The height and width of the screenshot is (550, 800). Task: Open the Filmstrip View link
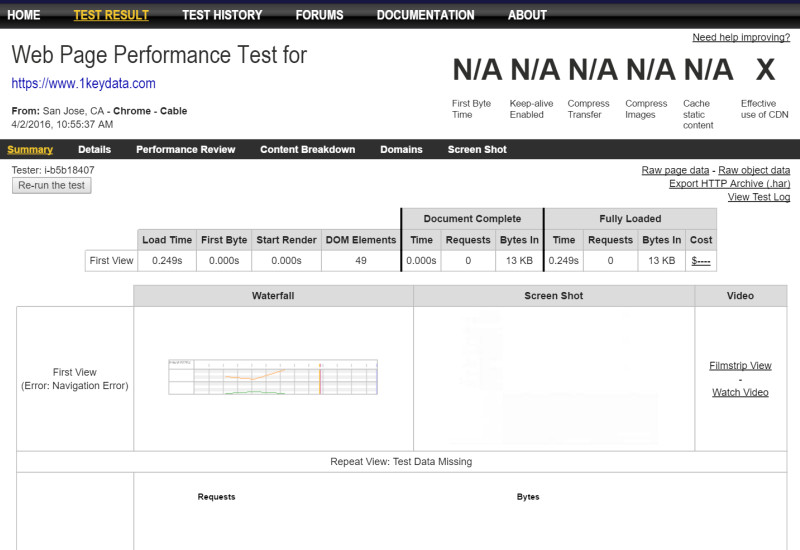[740, 366]
